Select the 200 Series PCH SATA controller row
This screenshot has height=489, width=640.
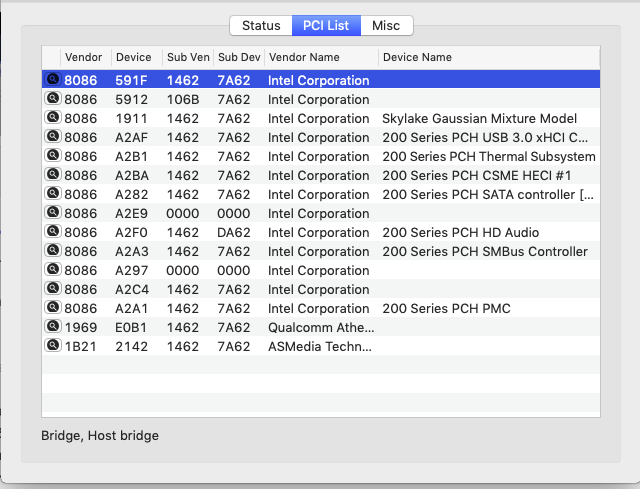click(321, 194)
